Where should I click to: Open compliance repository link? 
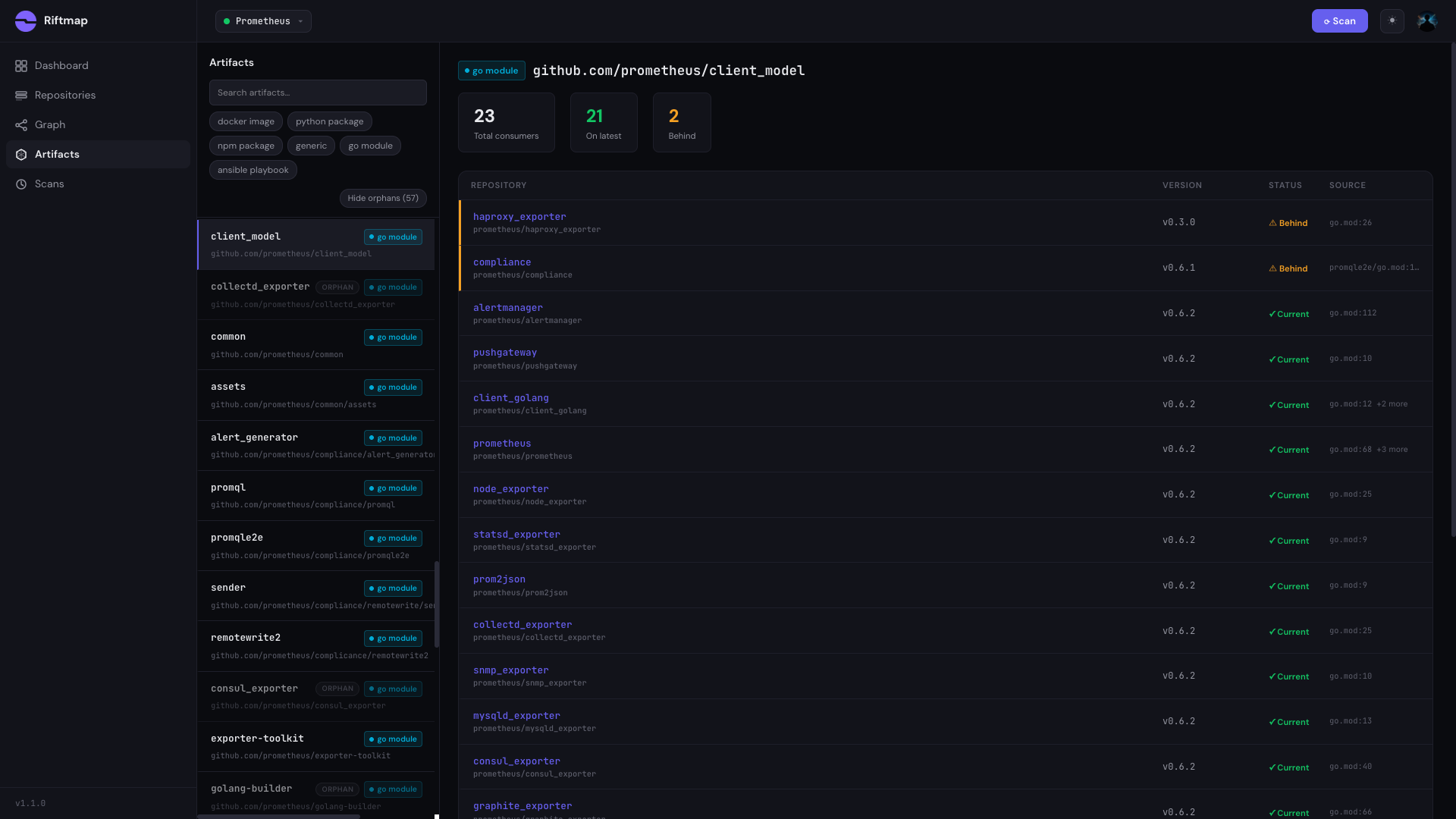point(502,262)
